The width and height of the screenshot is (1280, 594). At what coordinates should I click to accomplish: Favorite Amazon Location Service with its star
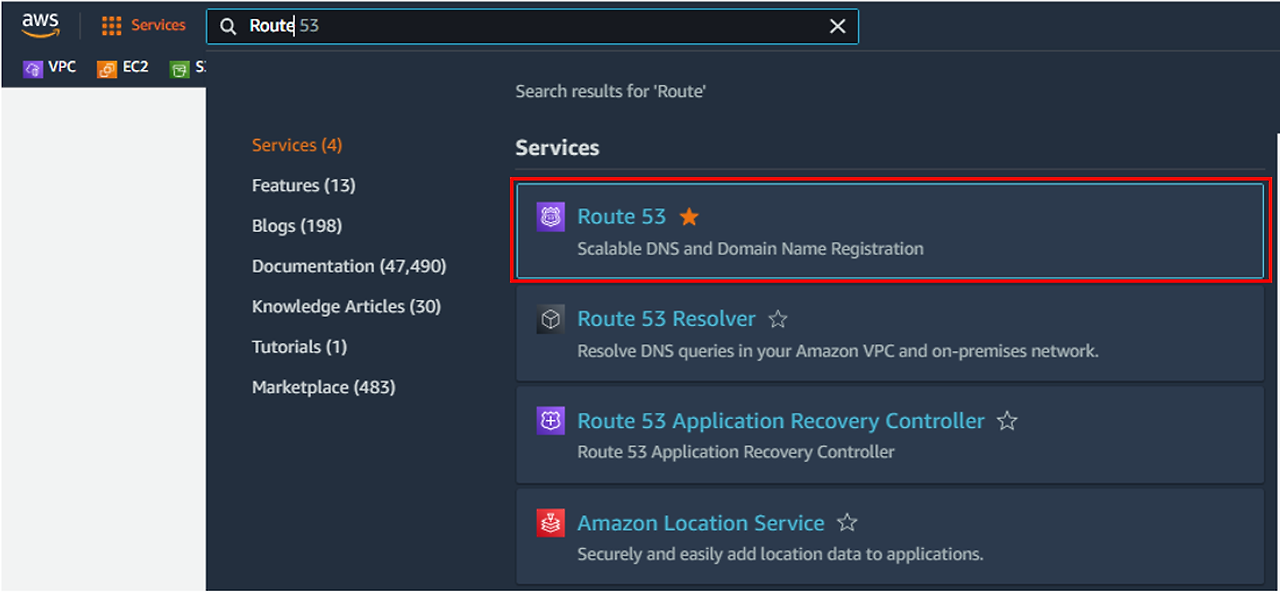pos(847,523)
